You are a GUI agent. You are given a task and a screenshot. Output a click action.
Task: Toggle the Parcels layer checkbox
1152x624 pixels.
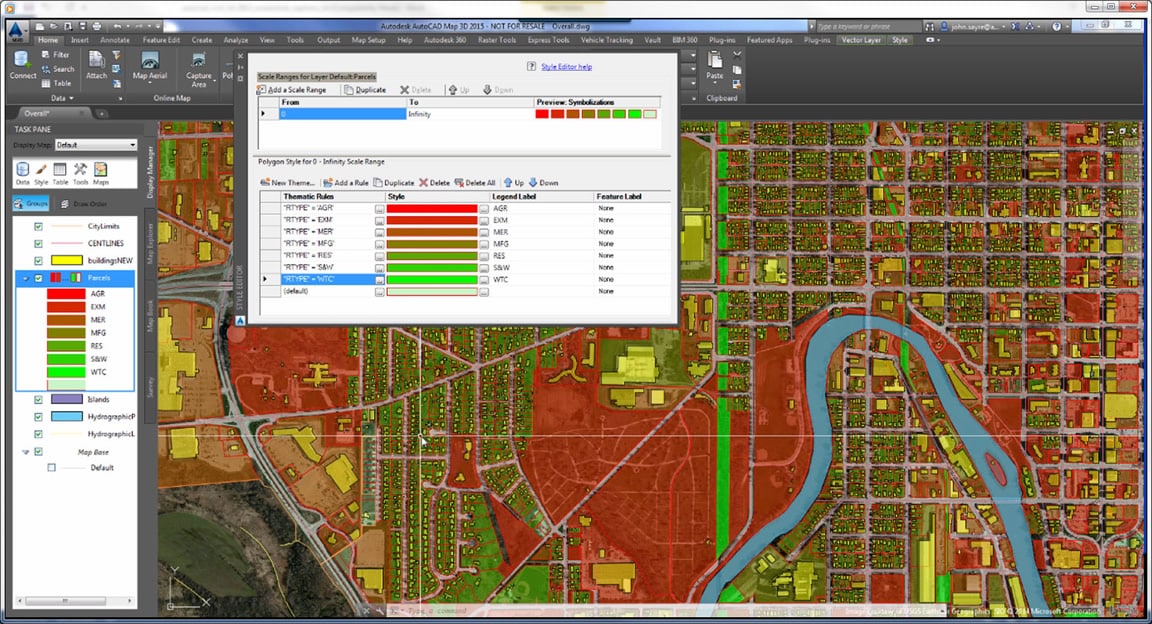tap(39, 278)
